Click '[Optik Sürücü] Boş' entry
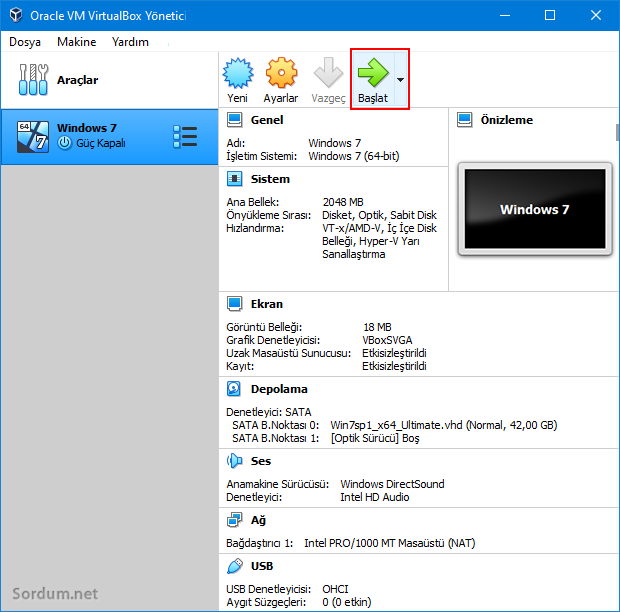Image resolution: width=620 pixels, height=612 pixels. 375,438
